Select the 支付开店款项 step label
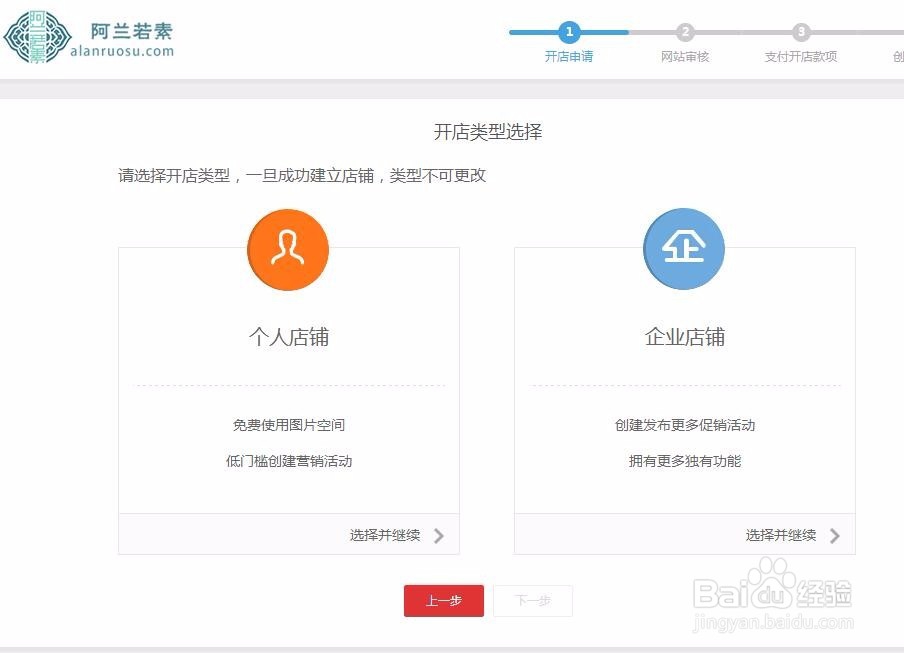Viewport: 904px width, 653px height. point(801,57)
